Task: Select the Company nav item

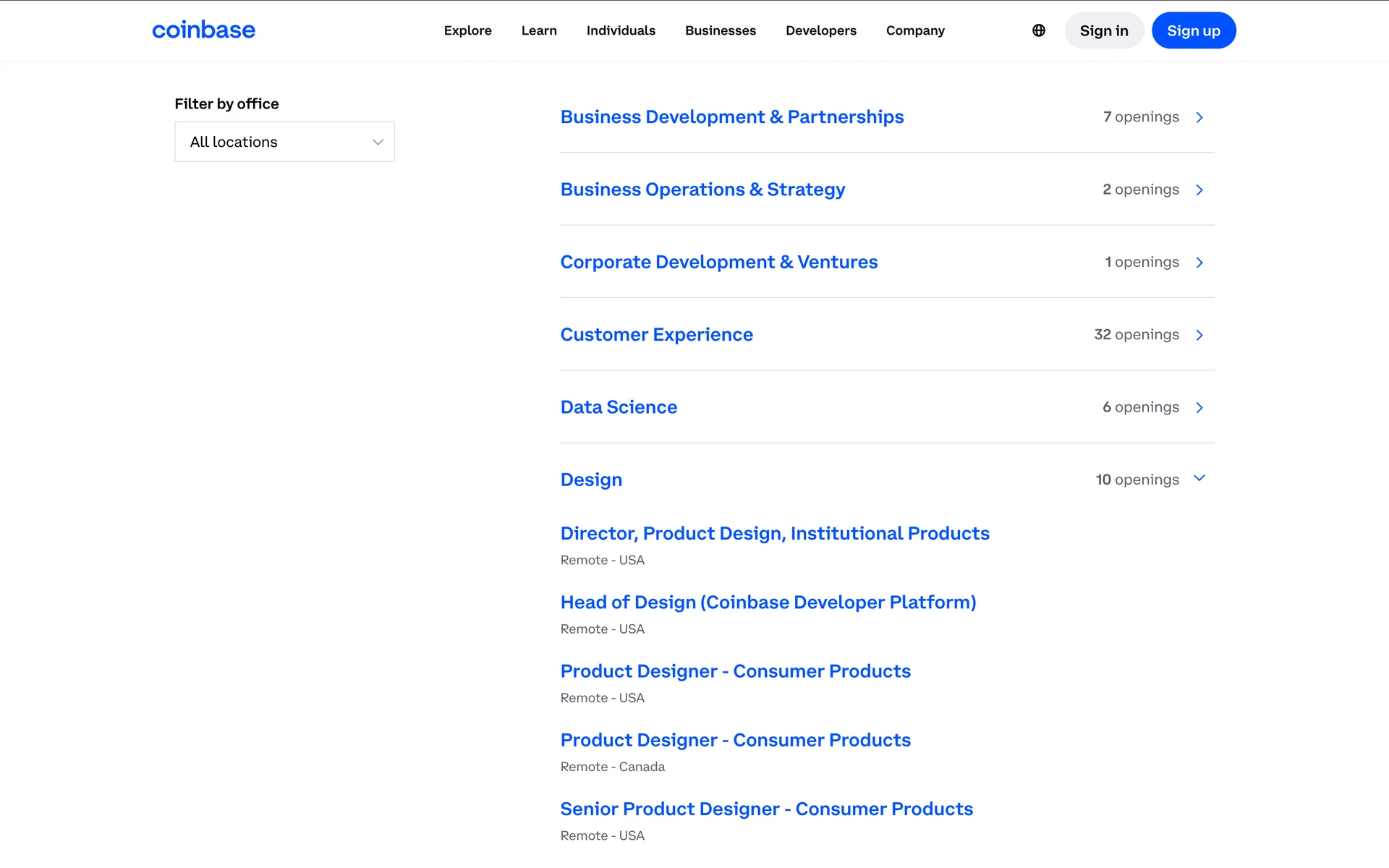Action: tap(914, 30)
